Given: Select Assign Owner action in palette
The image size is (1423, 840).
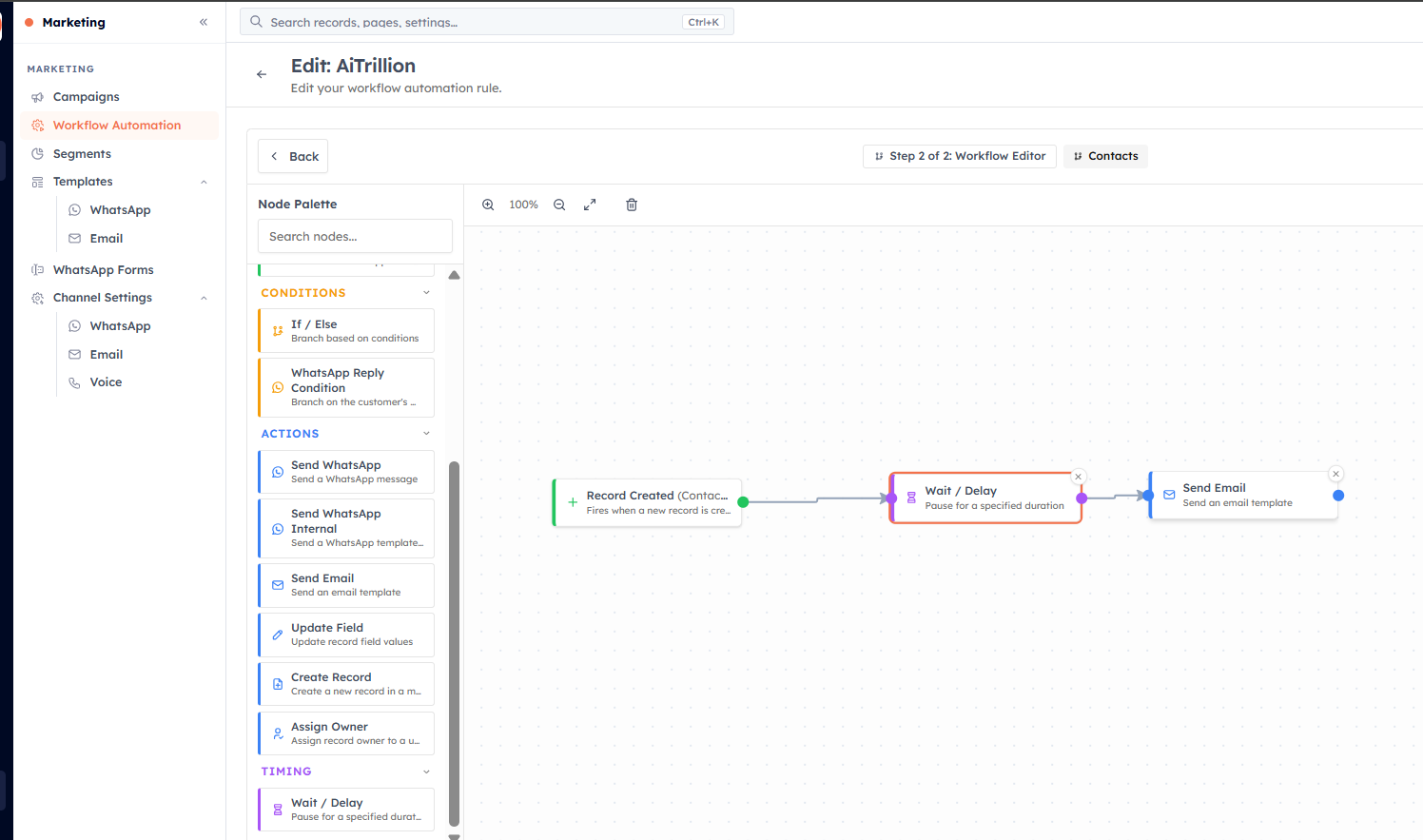Looking at the screenshot, I should [346, 733].
